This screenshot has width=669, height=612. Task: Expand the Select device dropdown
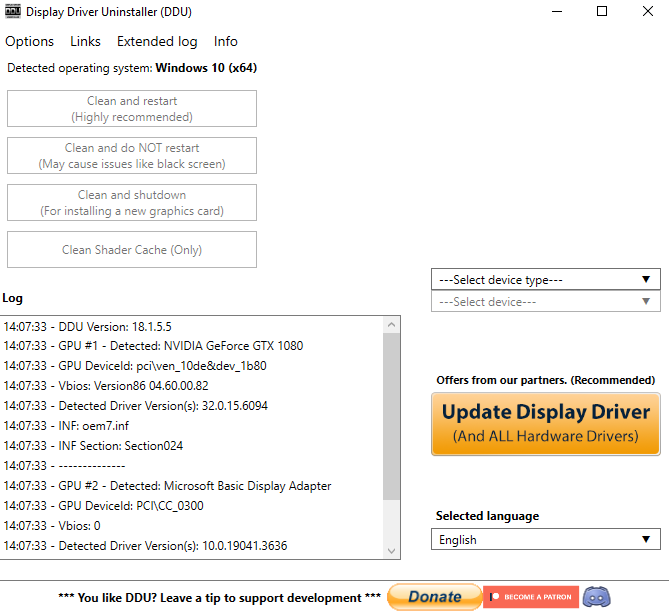tap(546, 302)
